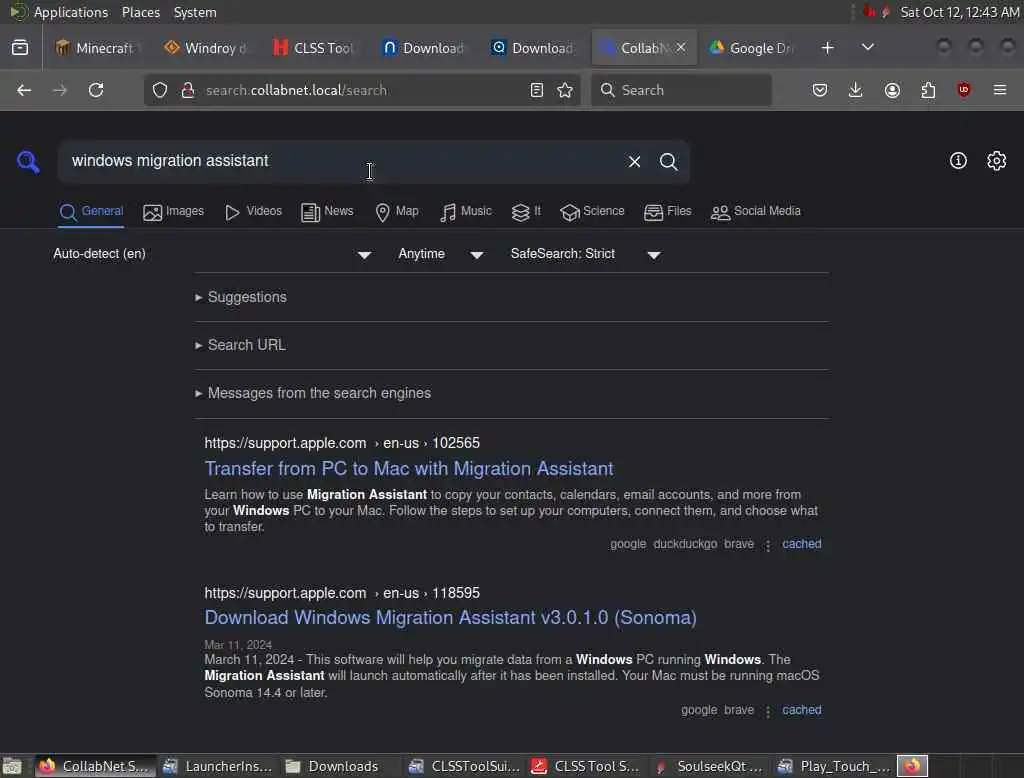Open uBlock Origin extension icon
The height and width of the screenshot is (778, 1024).
(964, 90)
